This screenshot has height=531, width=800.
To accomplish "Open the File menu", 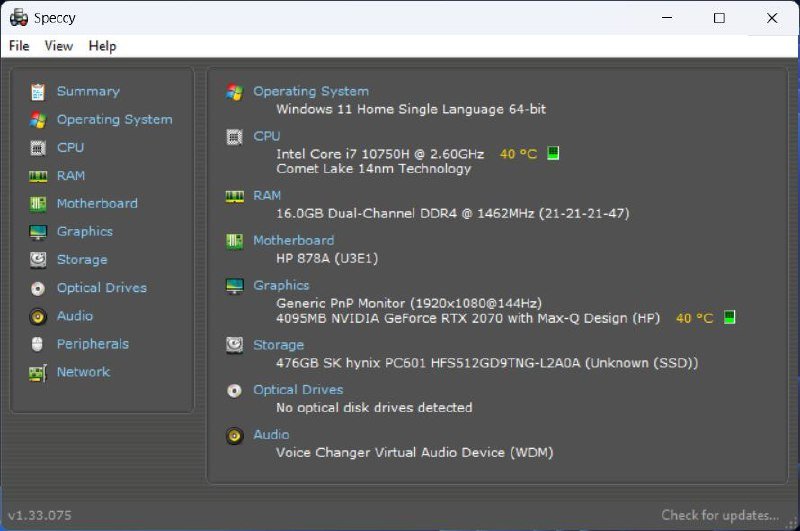I will [19, 46].
